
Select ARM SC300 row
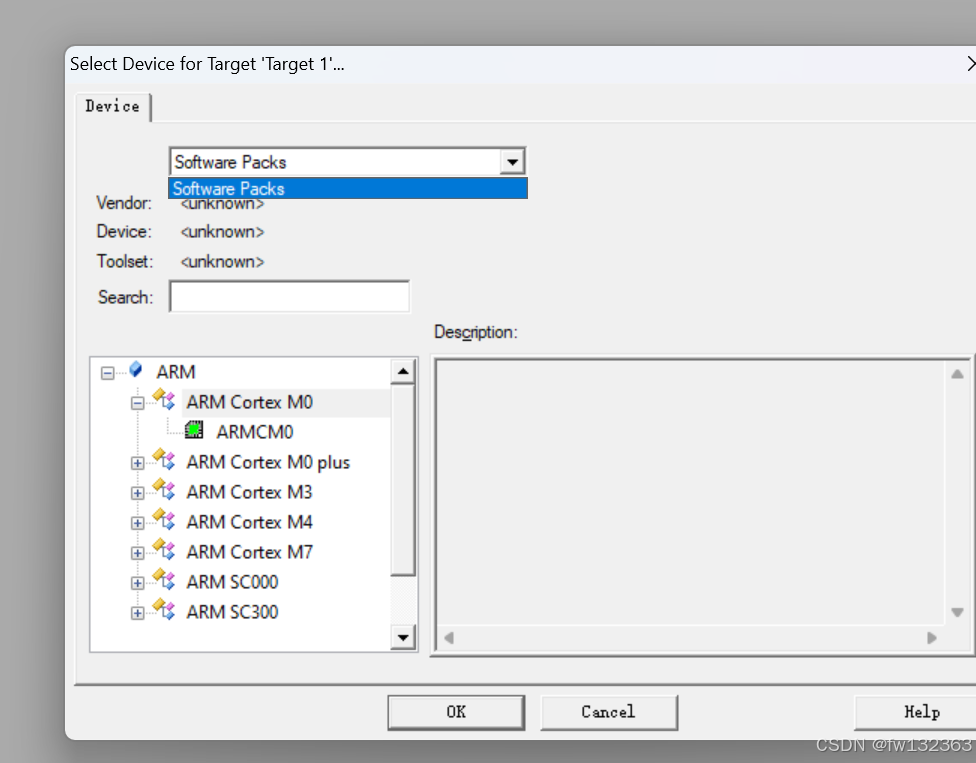click(x=232, y=612)
